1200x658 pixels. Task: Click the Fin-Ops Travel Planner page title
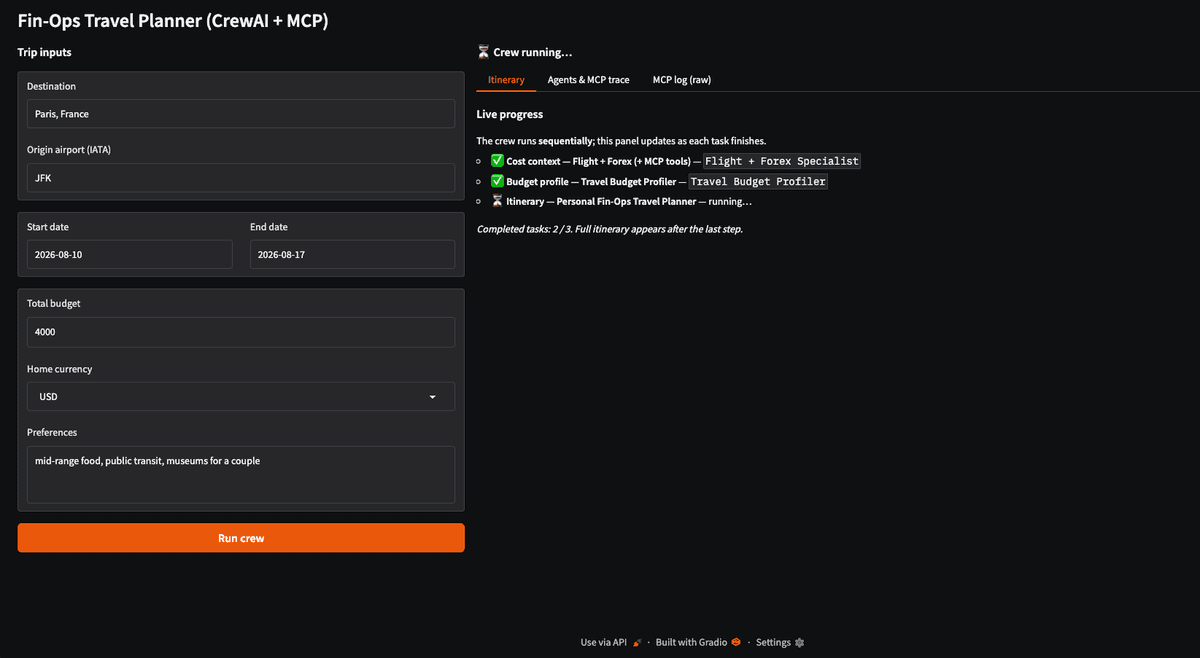tap(173, 19)
